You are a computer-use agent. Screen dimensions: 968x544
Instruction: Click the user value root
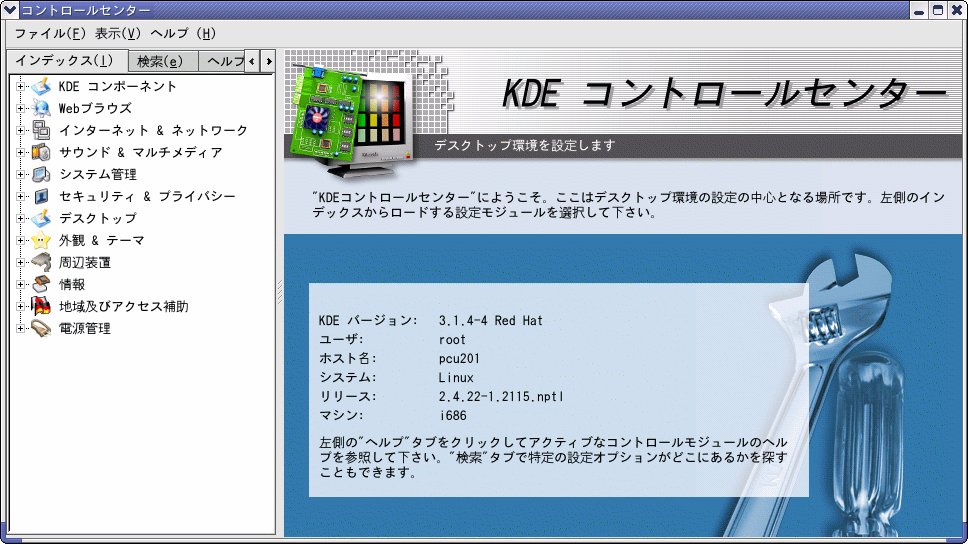(452, 340)
